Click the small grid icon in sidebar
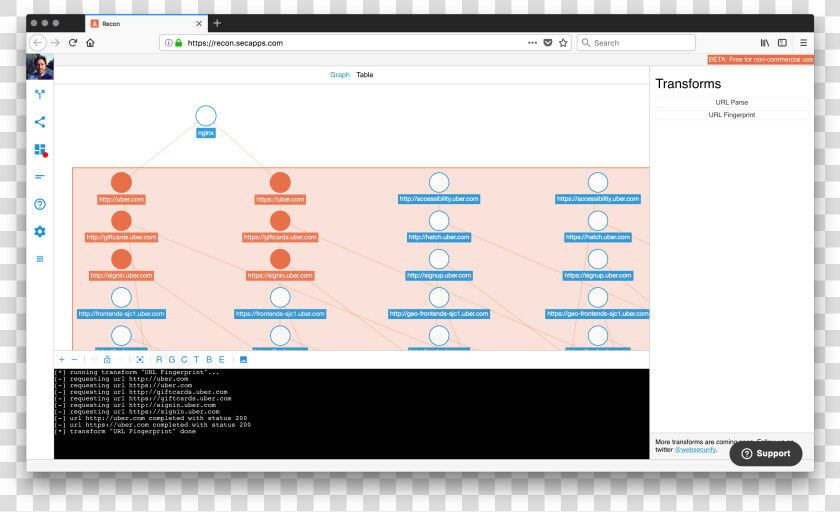The width and height of the screenshot is (840, 512). pyautogui.click(x=40, y=259)
